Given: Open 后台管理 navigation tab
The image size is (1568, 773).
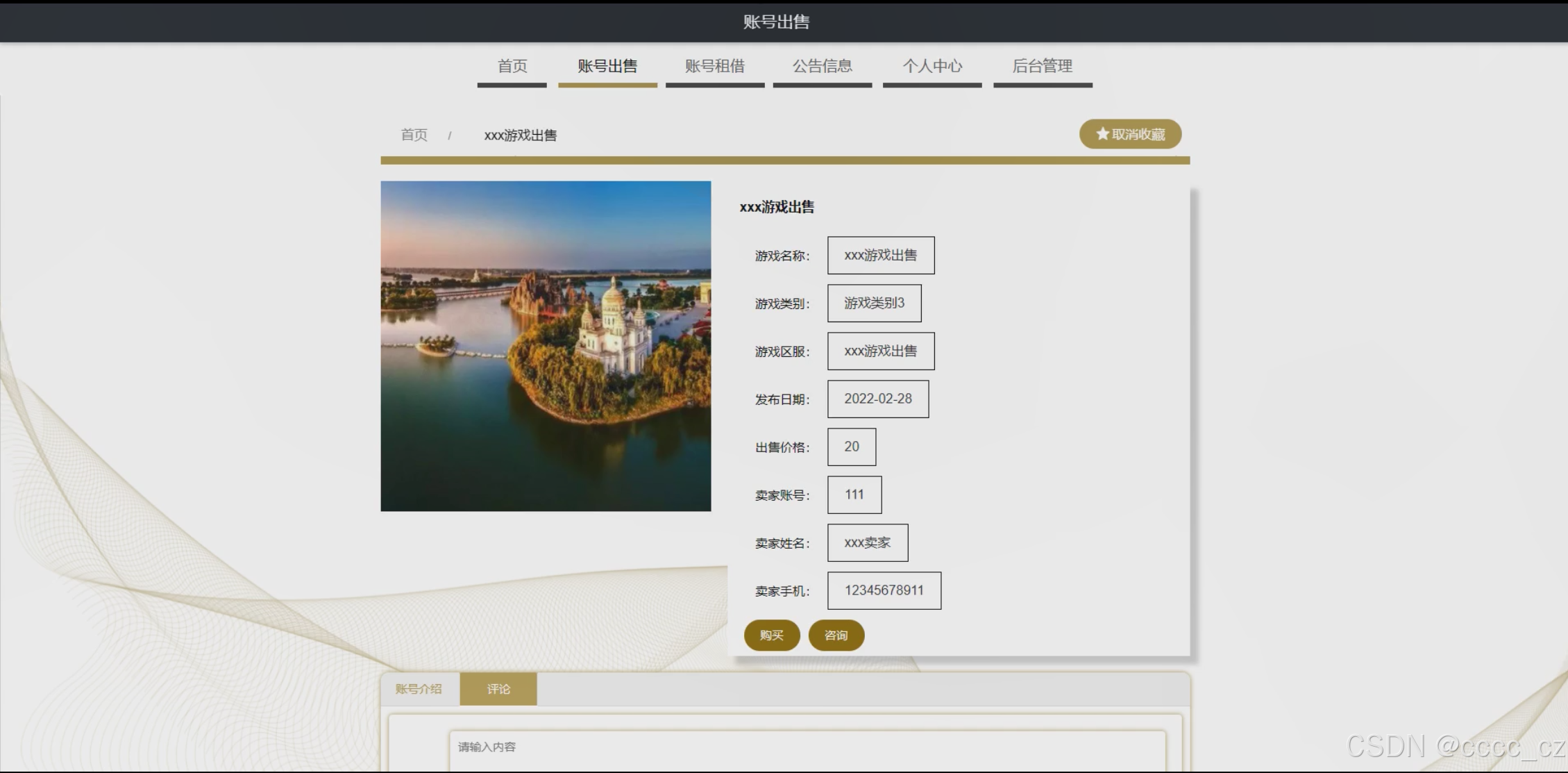Looking at the screenshot, I should [x=1043, y=67].
